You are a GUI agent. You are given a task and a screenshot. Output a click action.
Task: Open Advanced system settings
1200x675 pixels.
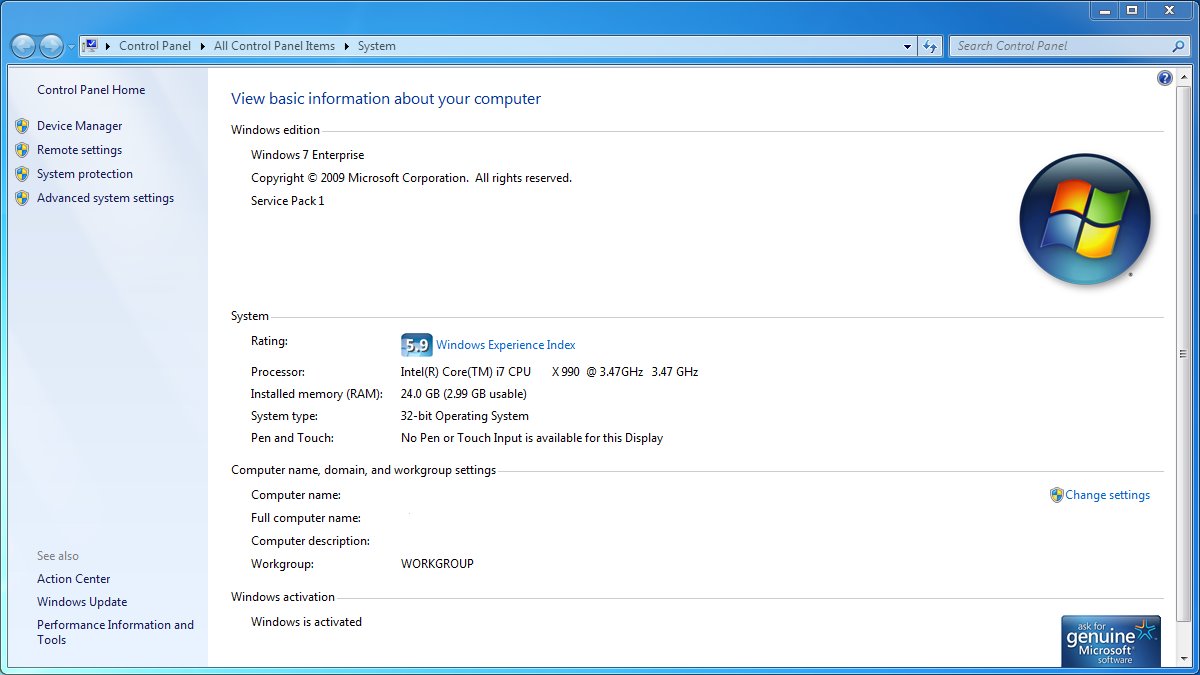point(105,198)
